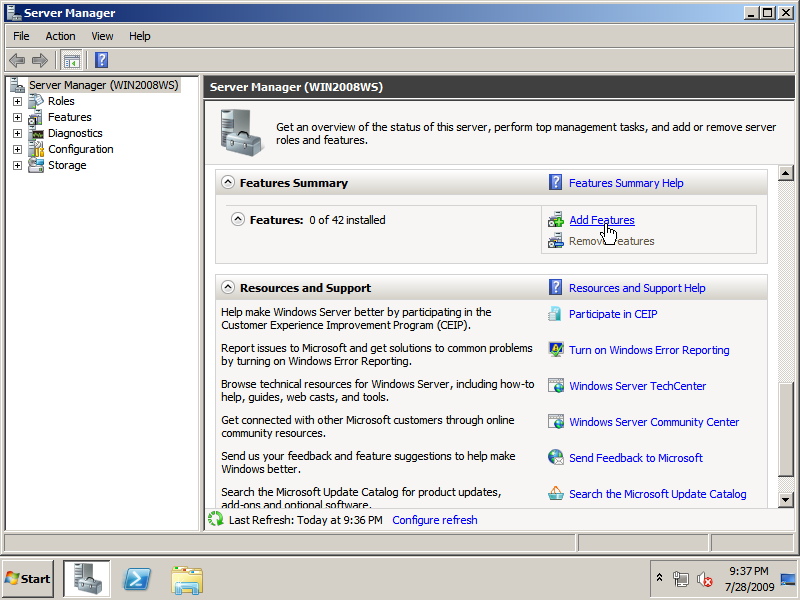The width and height of the screenshot is (800, 600).
Task: Open the View menu
Action: [x=102, y=36]
